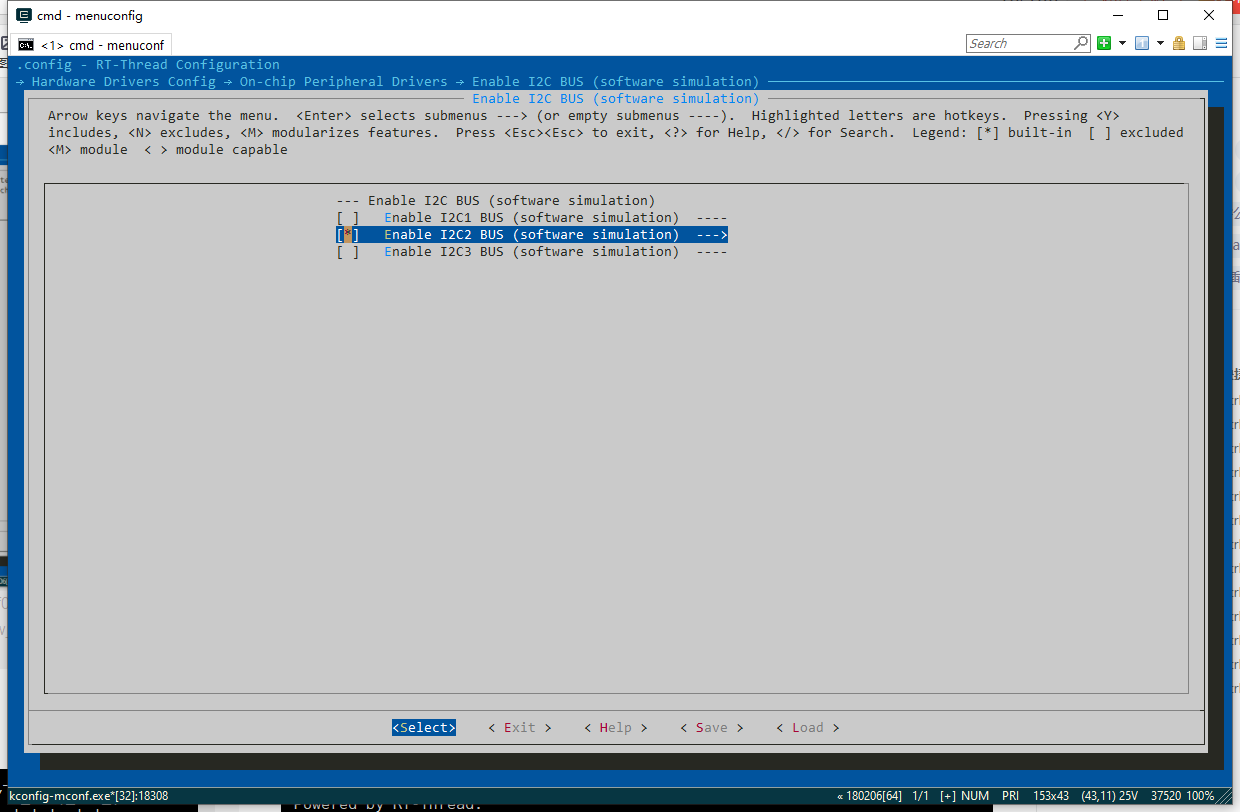Click the < Load > button
Viewport: 1240px width, 812px height.
808,727
